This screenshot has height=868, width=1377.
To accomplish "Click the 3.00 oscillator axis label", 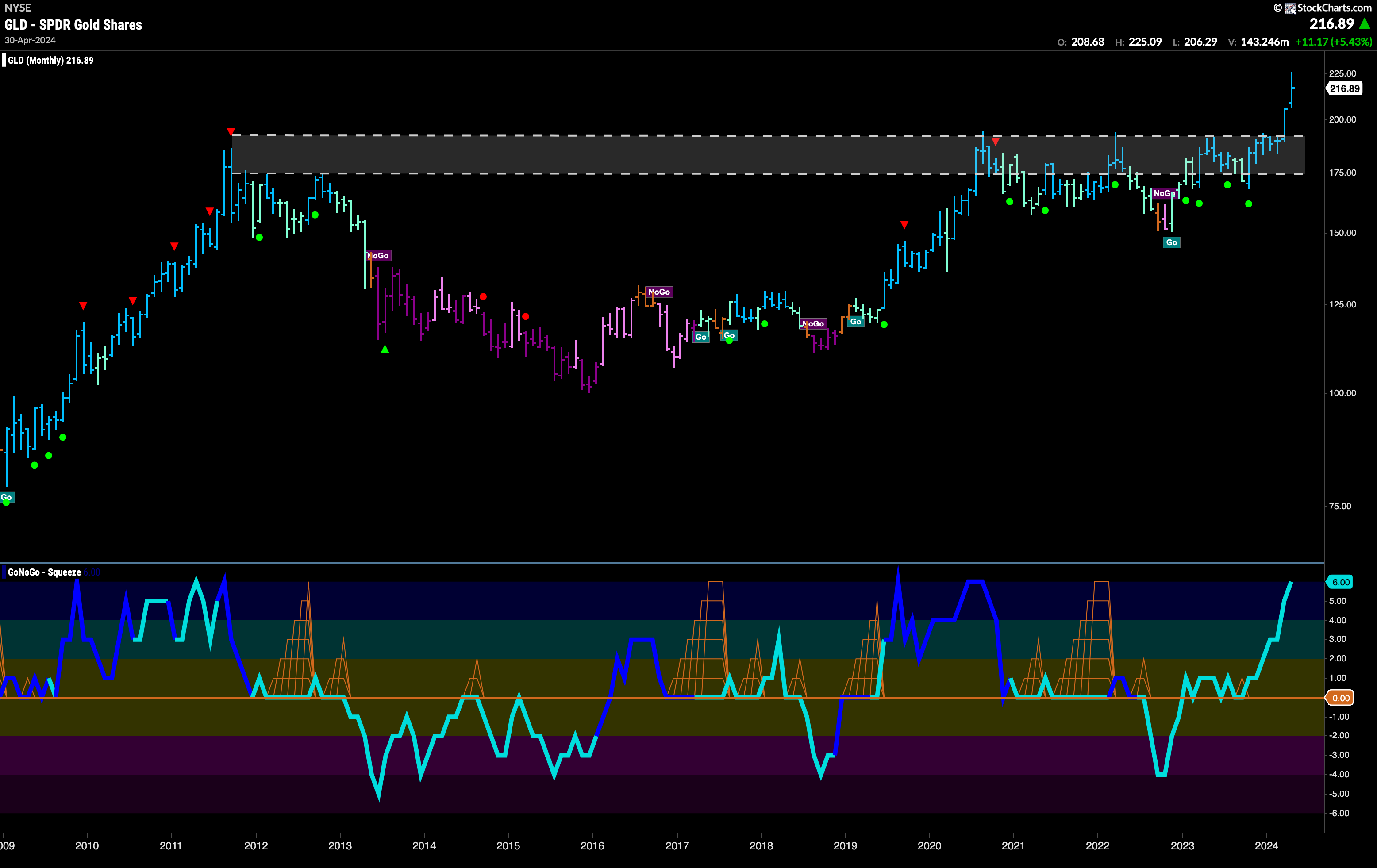I will (x=1337, y=639).
